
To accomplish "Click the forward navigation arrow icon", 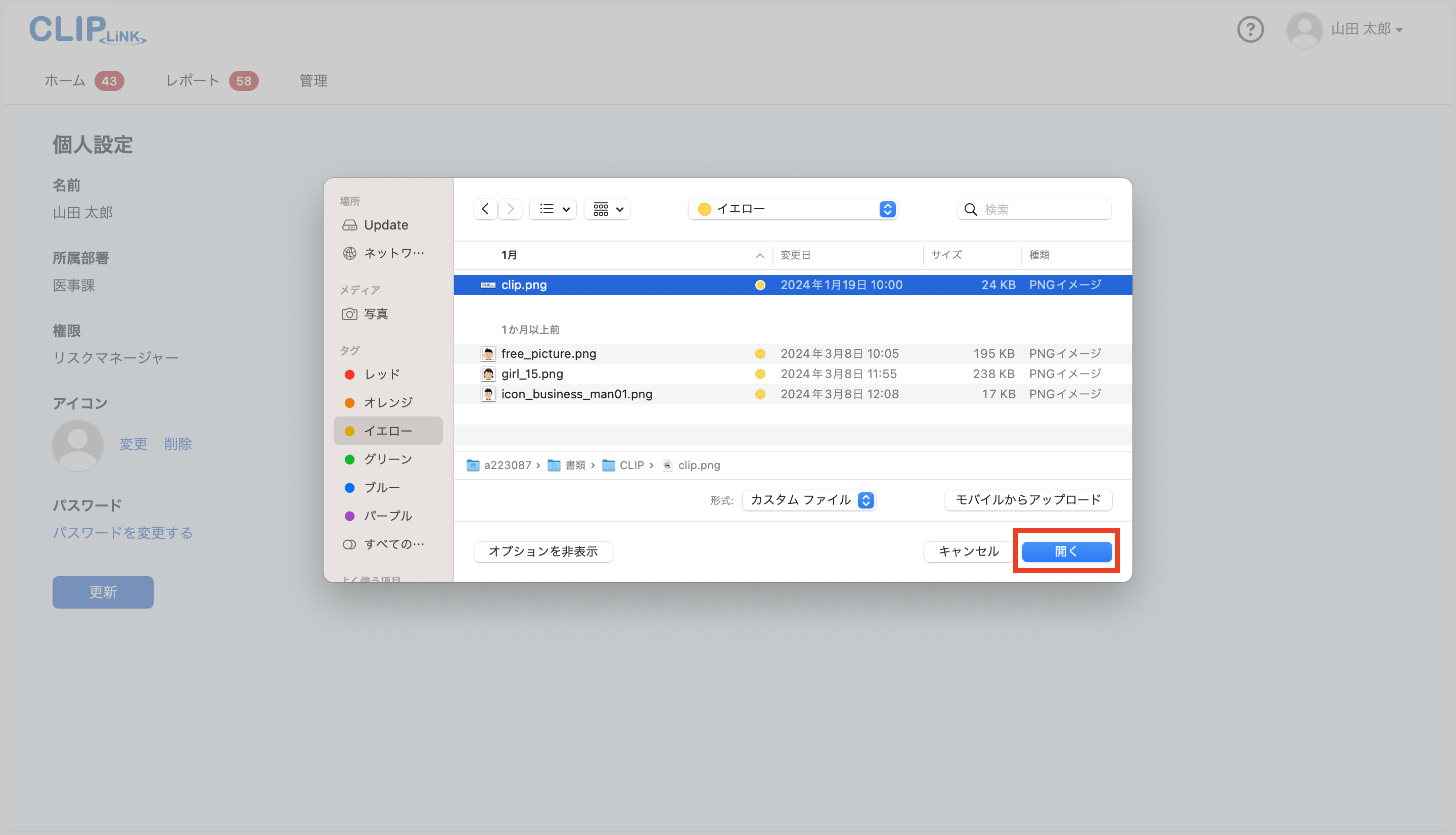I will (x=510, y=209).
